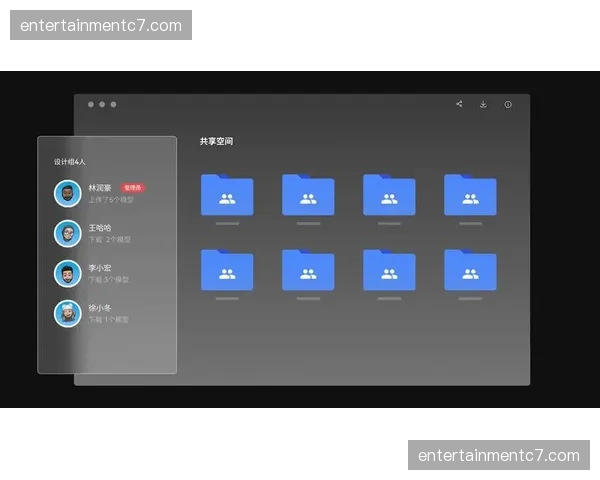Open the third shared folder in the top row
600x480 pixels.
(389, 196)
